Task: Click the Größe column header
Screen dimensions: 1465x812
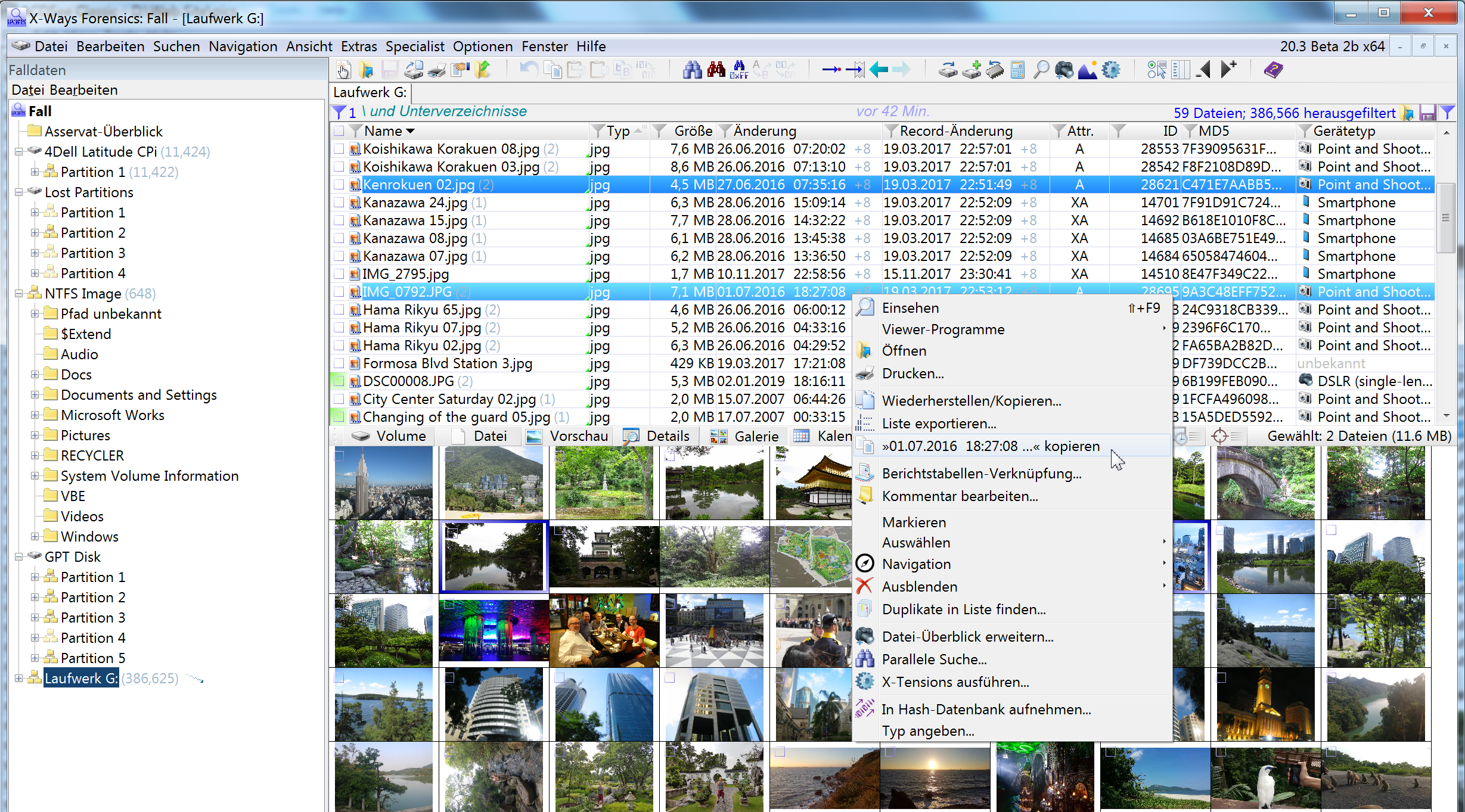Action: (x=693, y=131)
